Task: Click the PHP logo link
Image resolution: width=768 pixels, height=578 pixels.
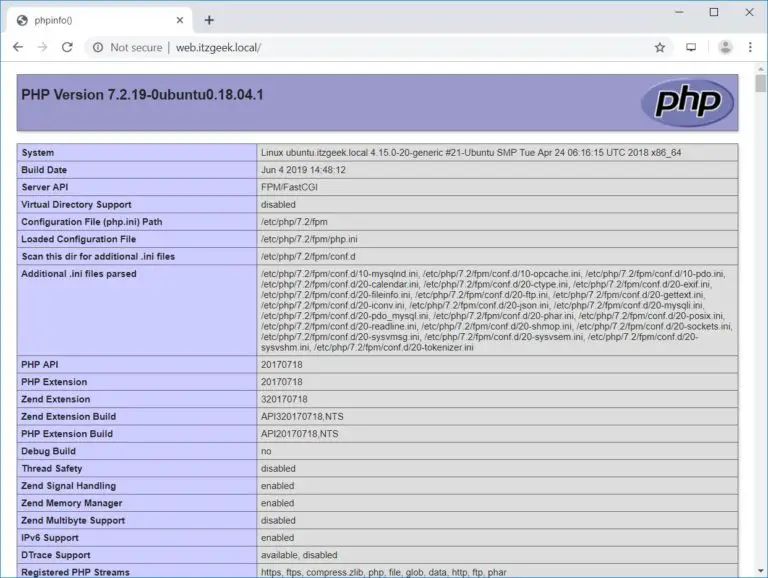Action: (x=687, y=103)
